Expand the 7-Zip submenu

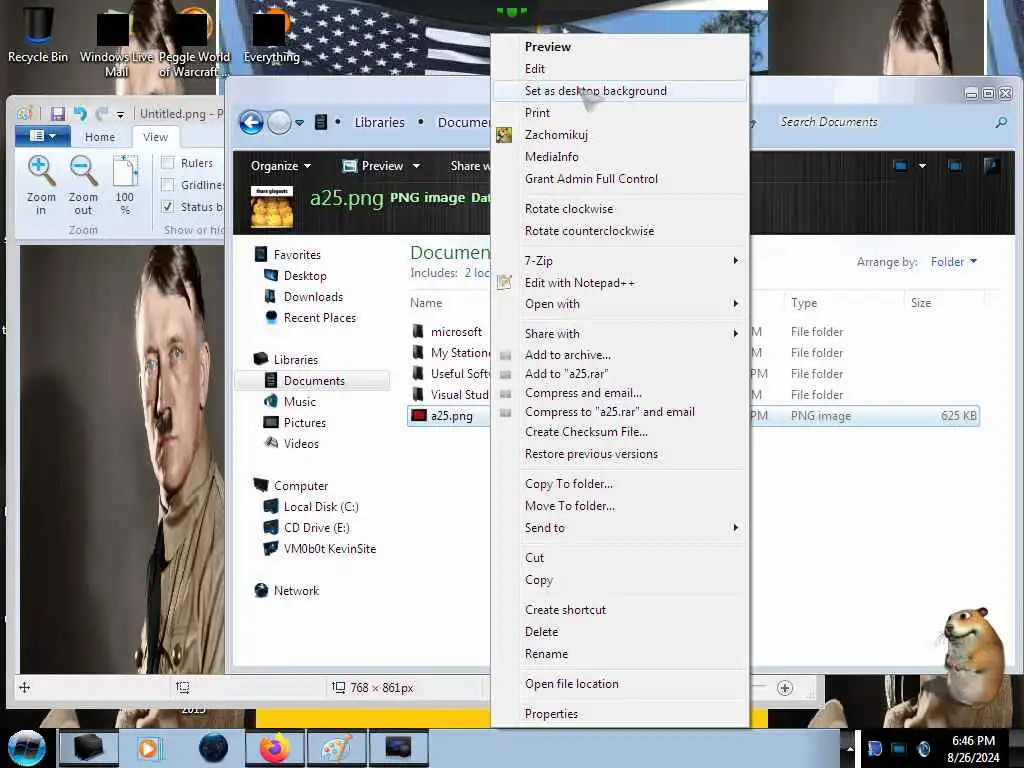(619, 261)
